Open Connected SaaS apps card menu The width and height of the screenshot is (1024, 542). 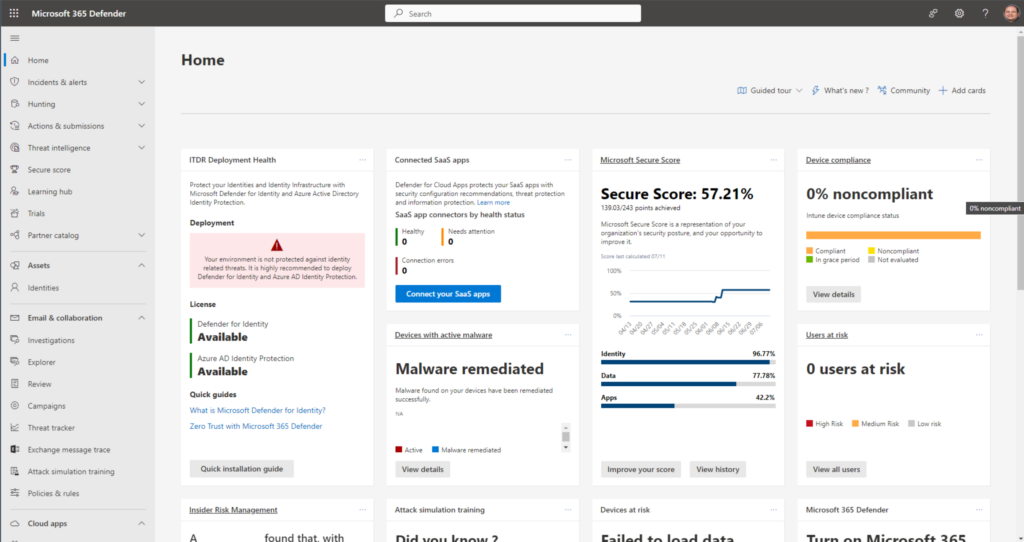(x=568, y=160)
